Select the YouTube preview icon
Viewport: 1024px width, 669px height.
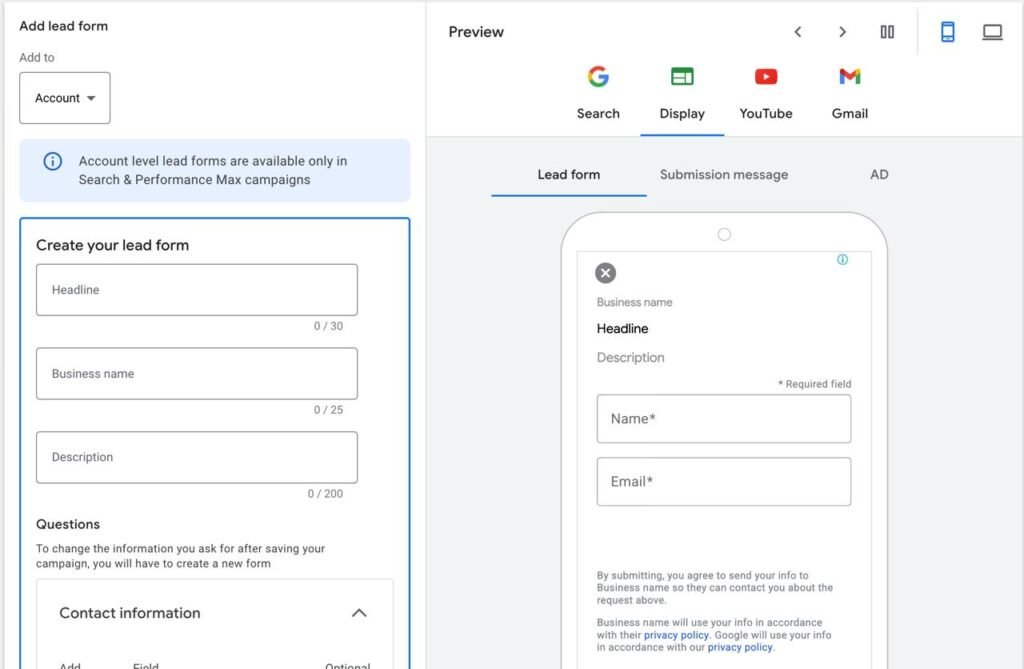[x=766, y=78]
